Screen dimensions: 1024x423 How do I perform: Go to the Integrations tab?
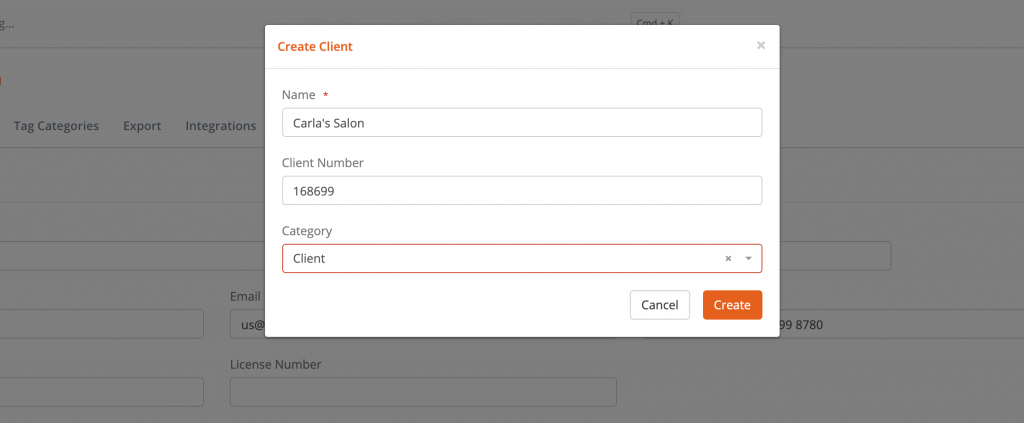coord(221,126)
